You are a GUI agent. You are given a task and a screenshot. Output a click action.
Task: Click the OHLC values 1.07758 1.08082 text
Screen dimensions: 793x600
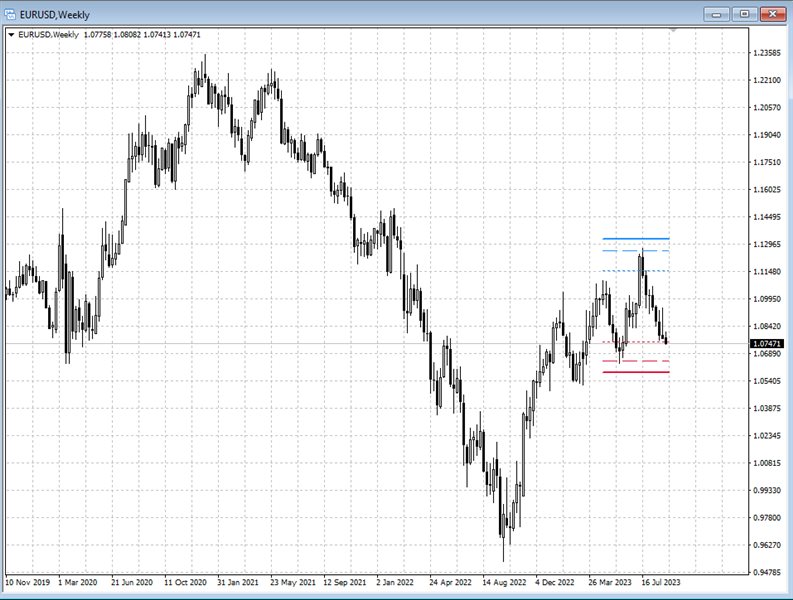(x=112, y=35)
